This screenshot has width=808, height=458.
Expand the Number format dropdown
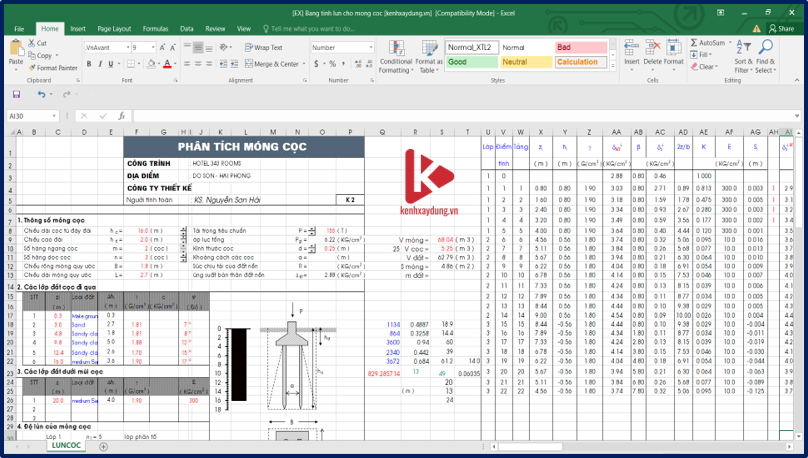click(370, 47)
